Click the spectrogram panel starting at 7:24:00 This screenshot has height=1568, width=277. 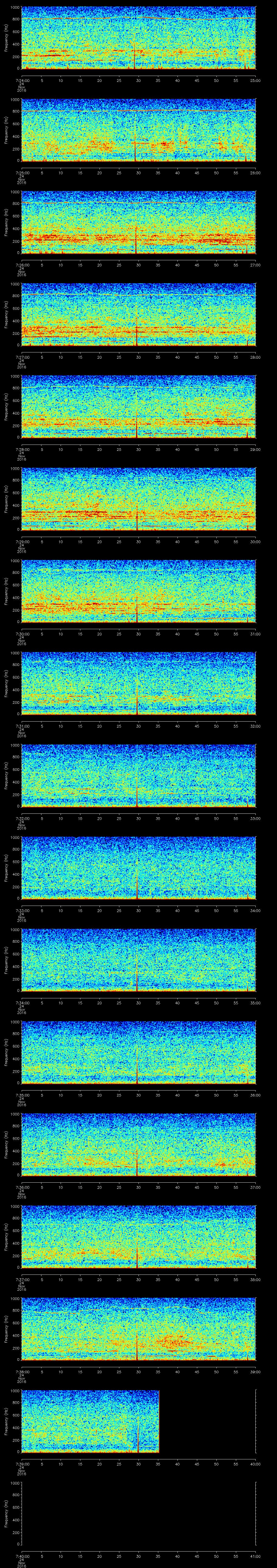(138, 38)
